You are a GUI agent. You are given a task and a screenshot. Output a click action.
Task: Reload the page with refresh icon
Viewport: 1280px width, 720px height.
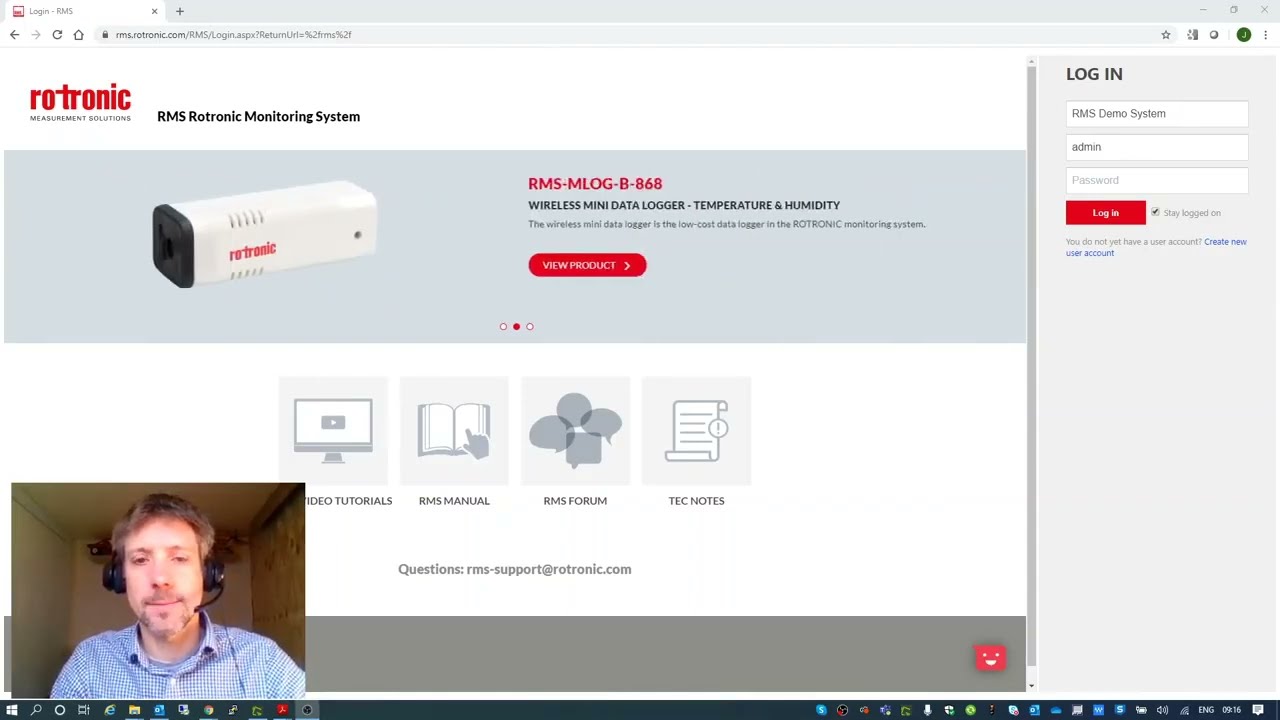click(x=57, y=34)
